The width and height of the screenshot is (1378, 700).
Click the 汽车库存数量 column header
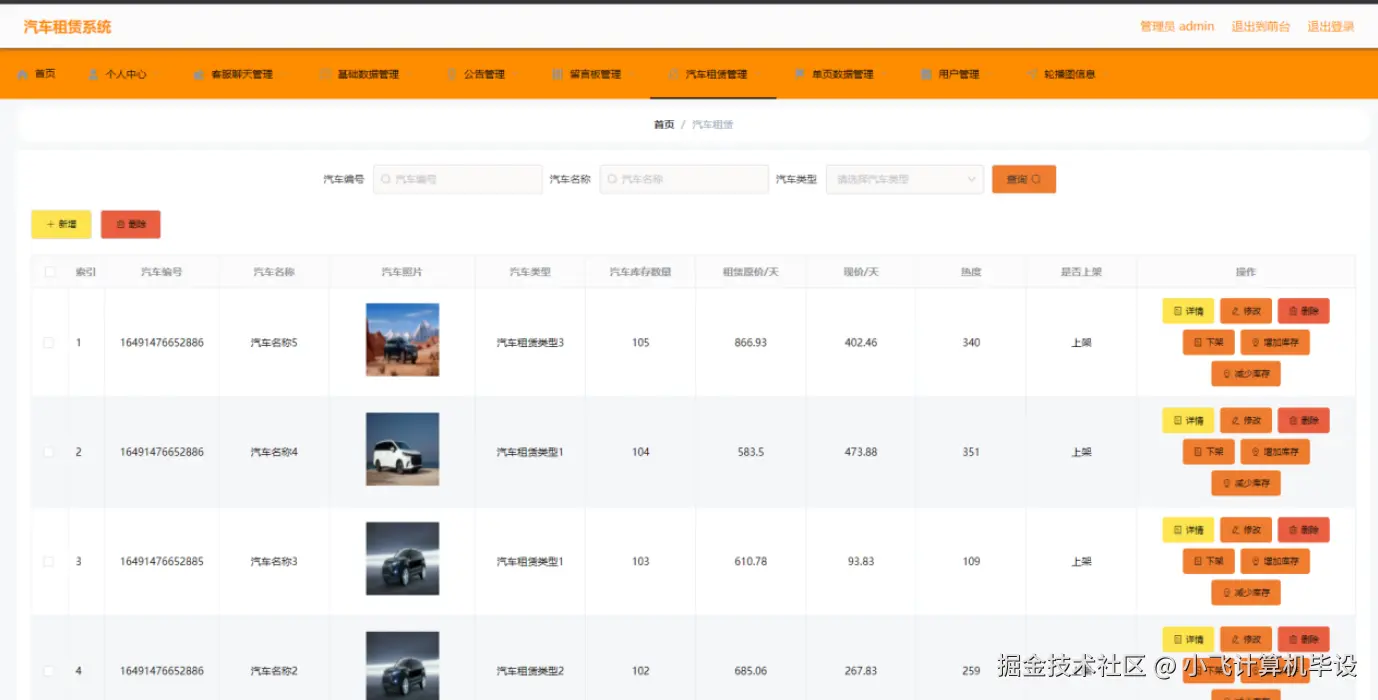[x=640, y=272]
